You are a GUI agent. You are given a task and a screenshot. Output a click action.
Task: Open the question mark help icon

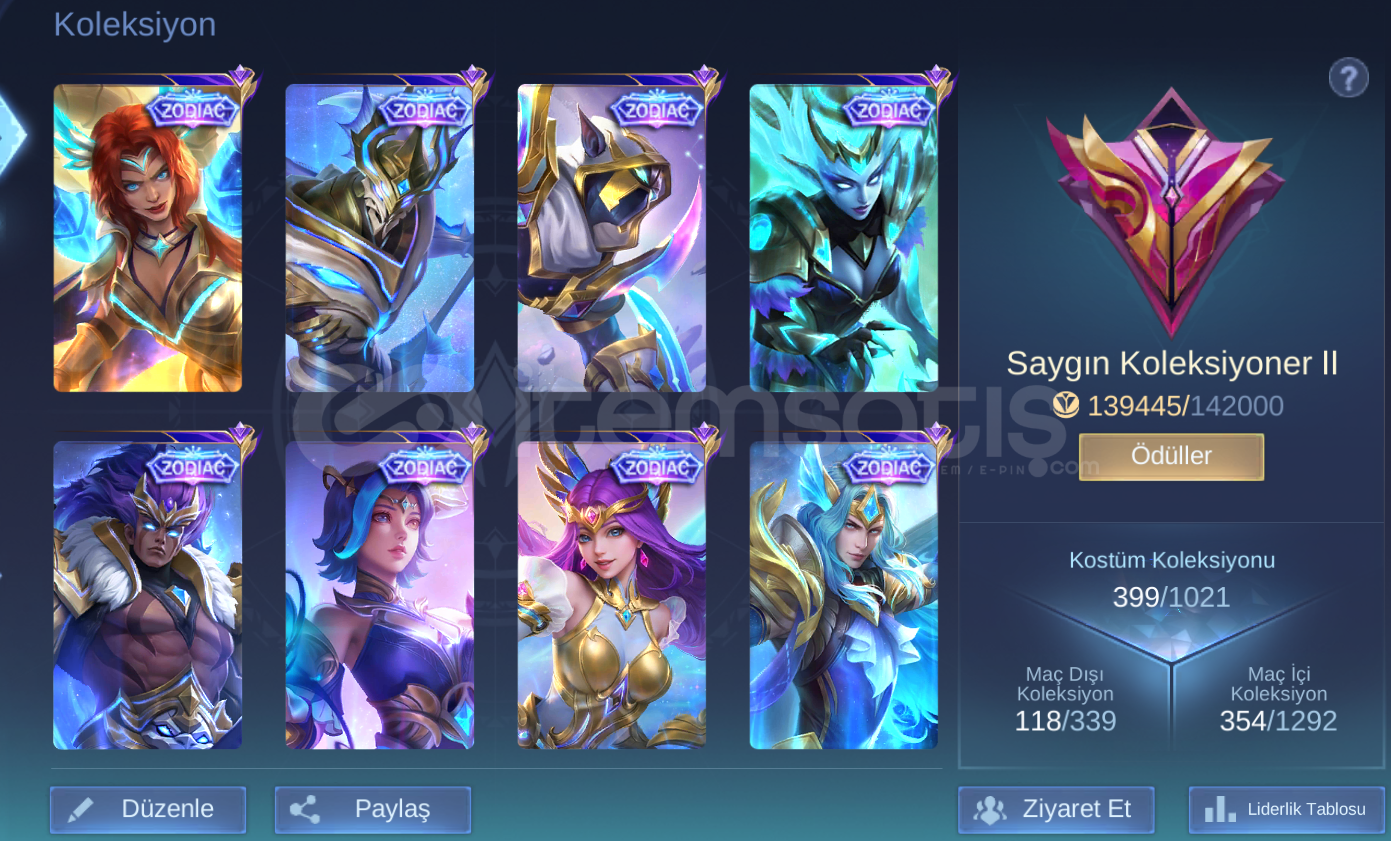coord(1348,77)
